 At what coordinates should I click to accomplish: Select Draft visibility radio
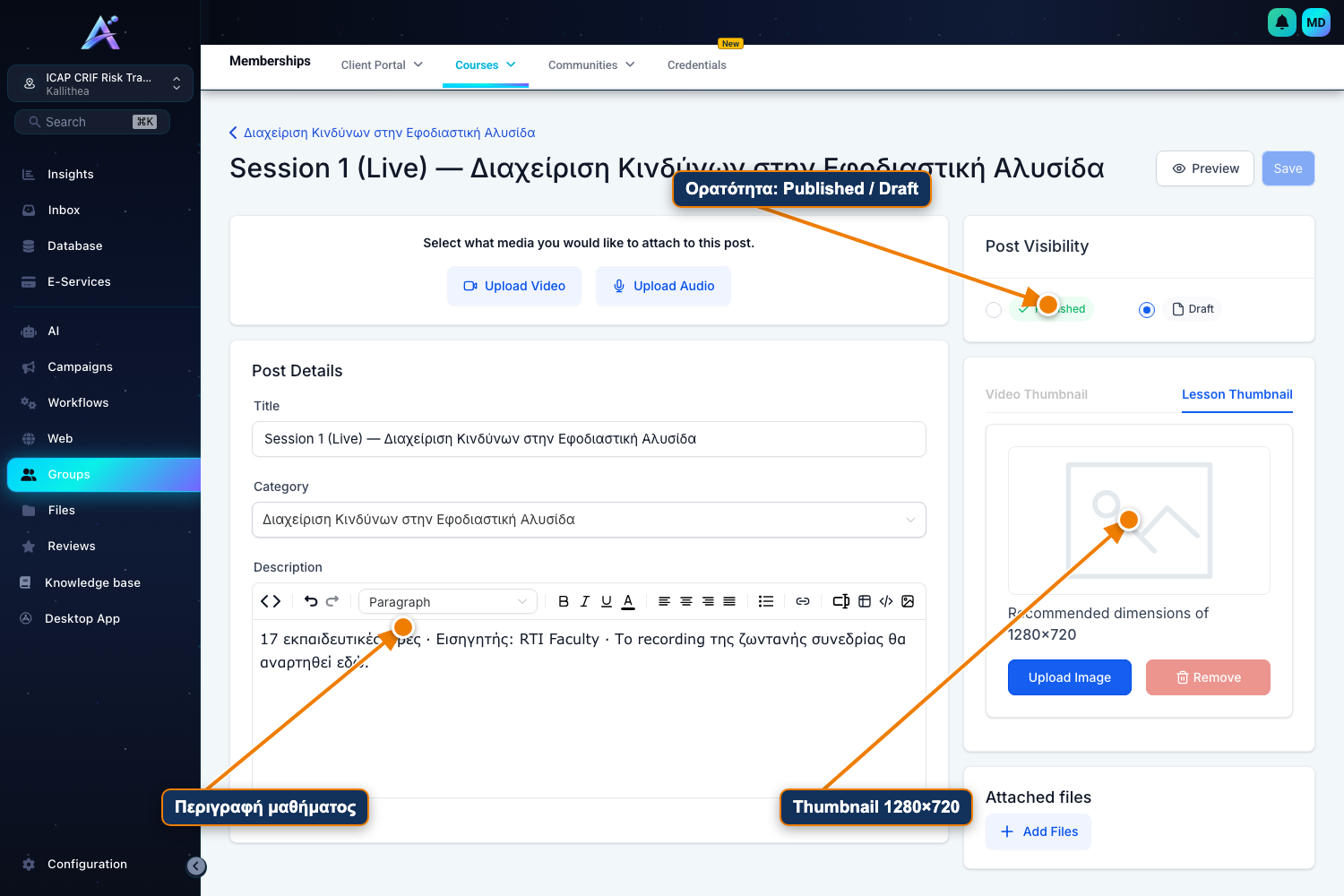(x=1147, y=310)
